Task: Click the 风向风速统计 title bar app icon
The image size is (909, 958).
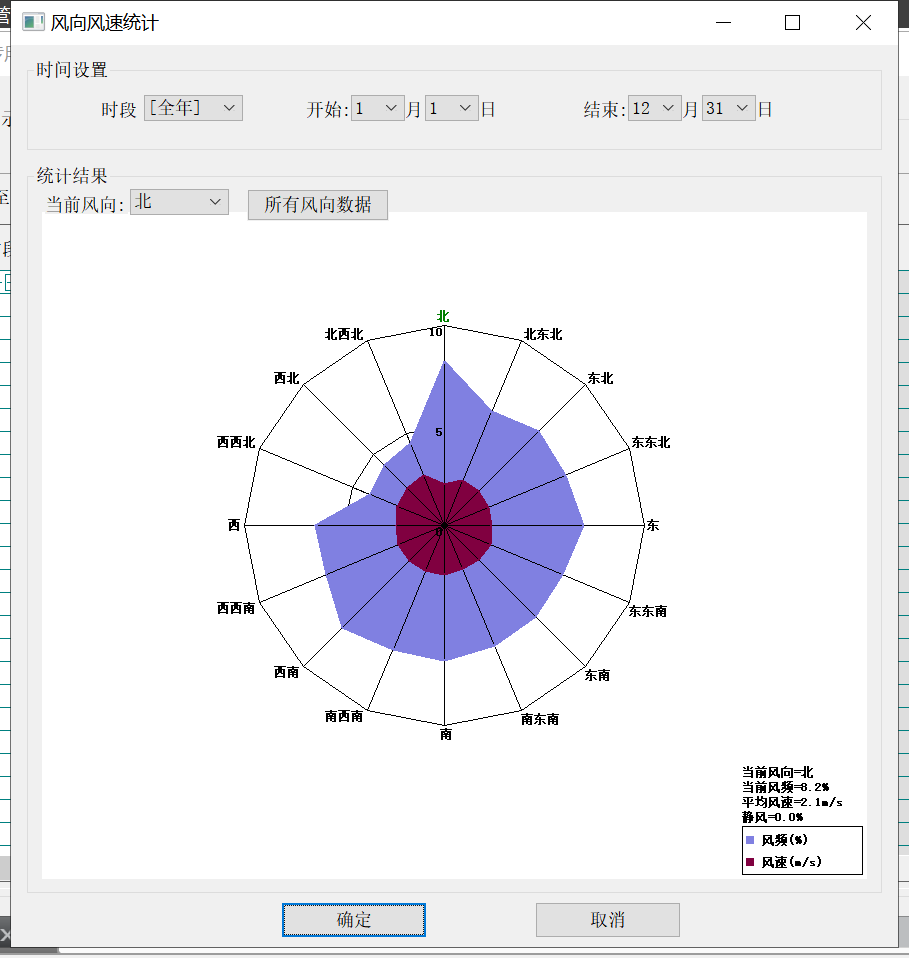Action: (x=33, y=22)
